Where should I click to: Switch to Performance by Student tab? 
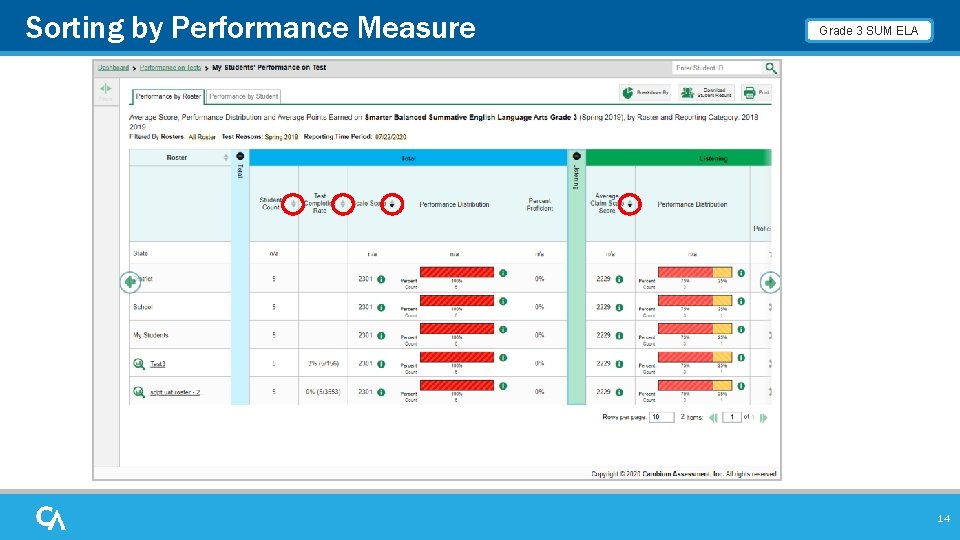(244, 97)
